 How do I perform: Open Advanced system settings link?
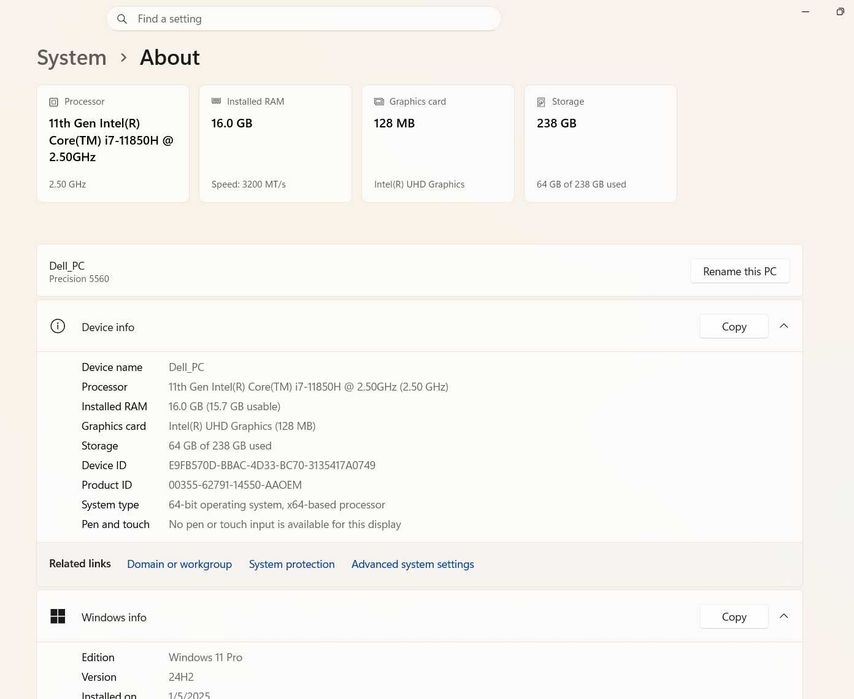click(x=412, y=564)
